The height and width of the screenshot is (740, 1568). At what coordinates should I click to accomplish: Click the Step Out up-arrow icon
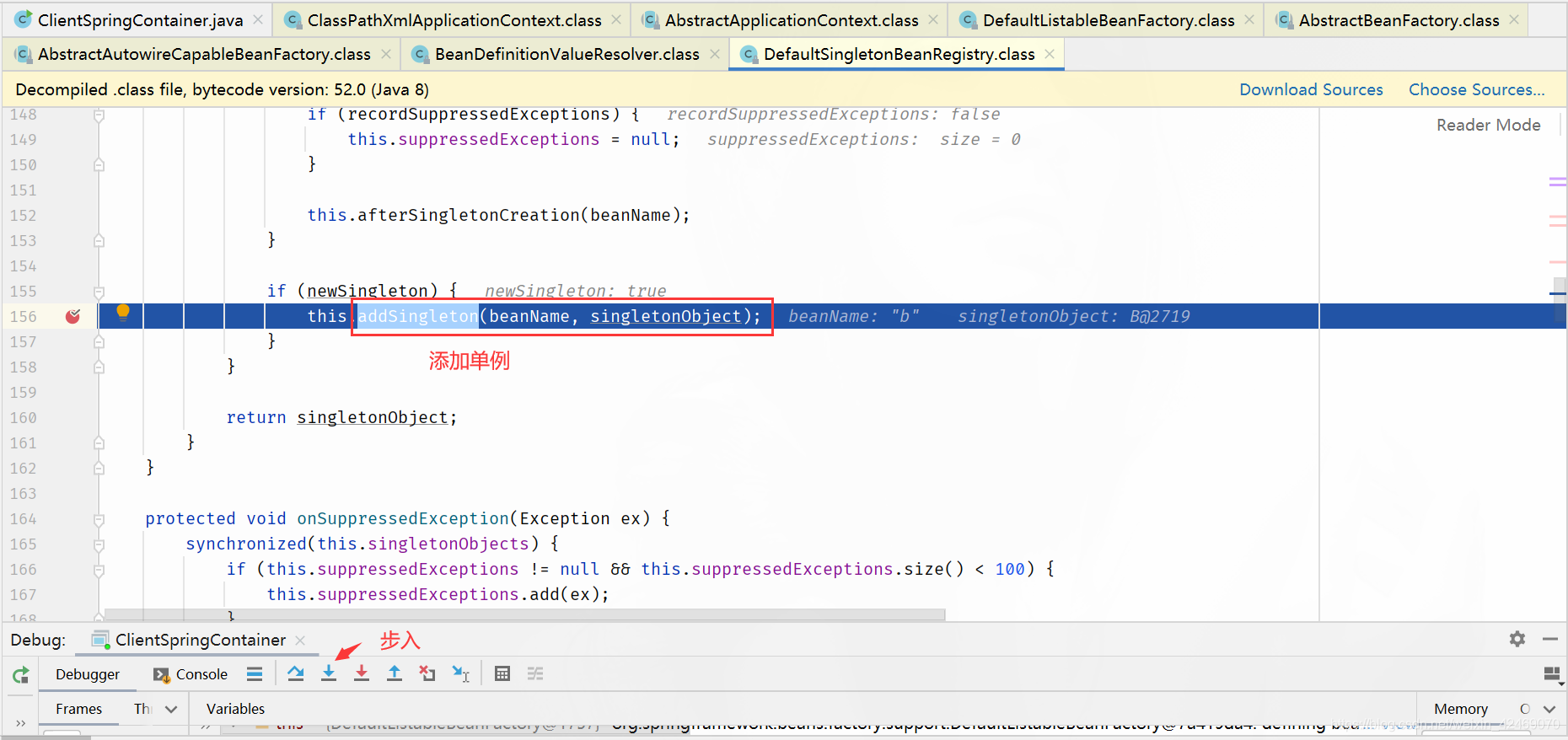click(395, 673)
